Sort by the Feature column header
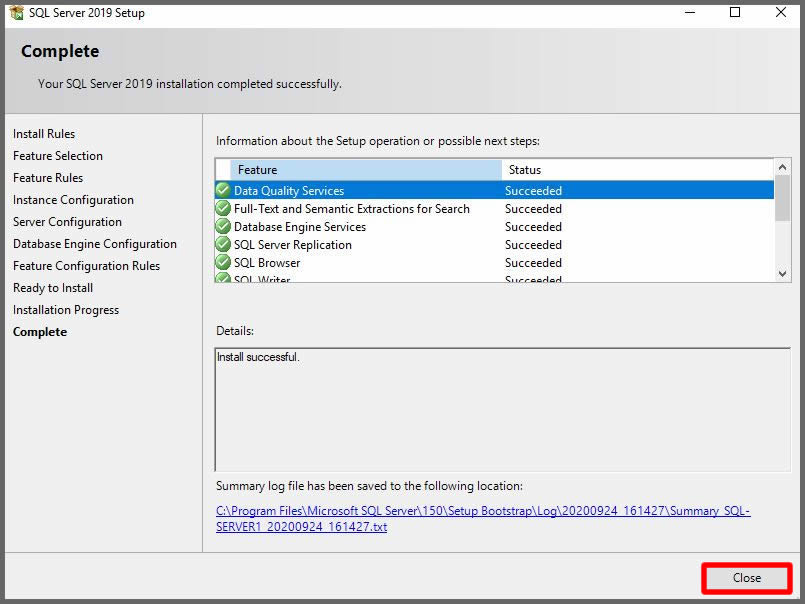The image size is (805, 604). point(365,170)
